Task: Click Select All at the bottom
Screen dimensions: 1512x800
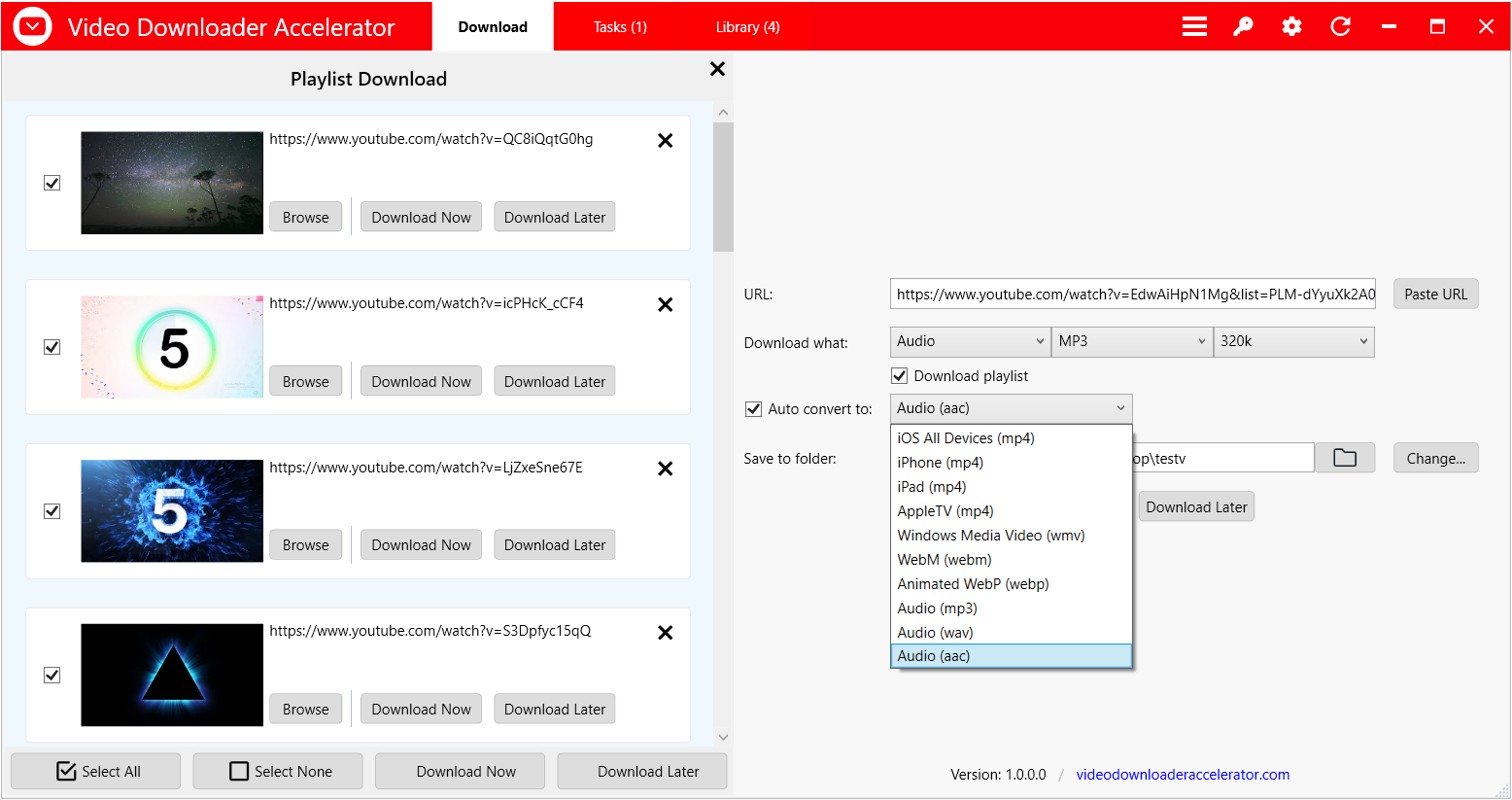Action: (95, 771)
